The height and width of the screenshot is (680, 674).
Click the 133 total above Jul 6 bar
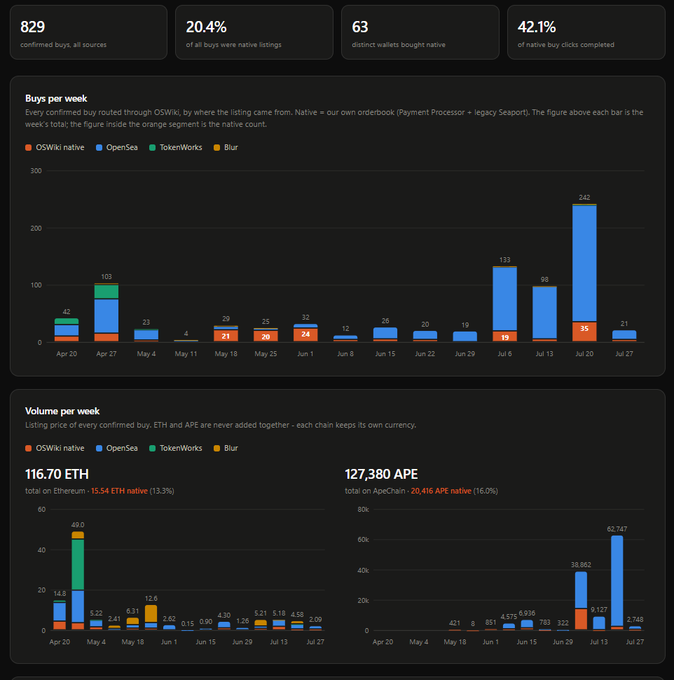[505, 260]
